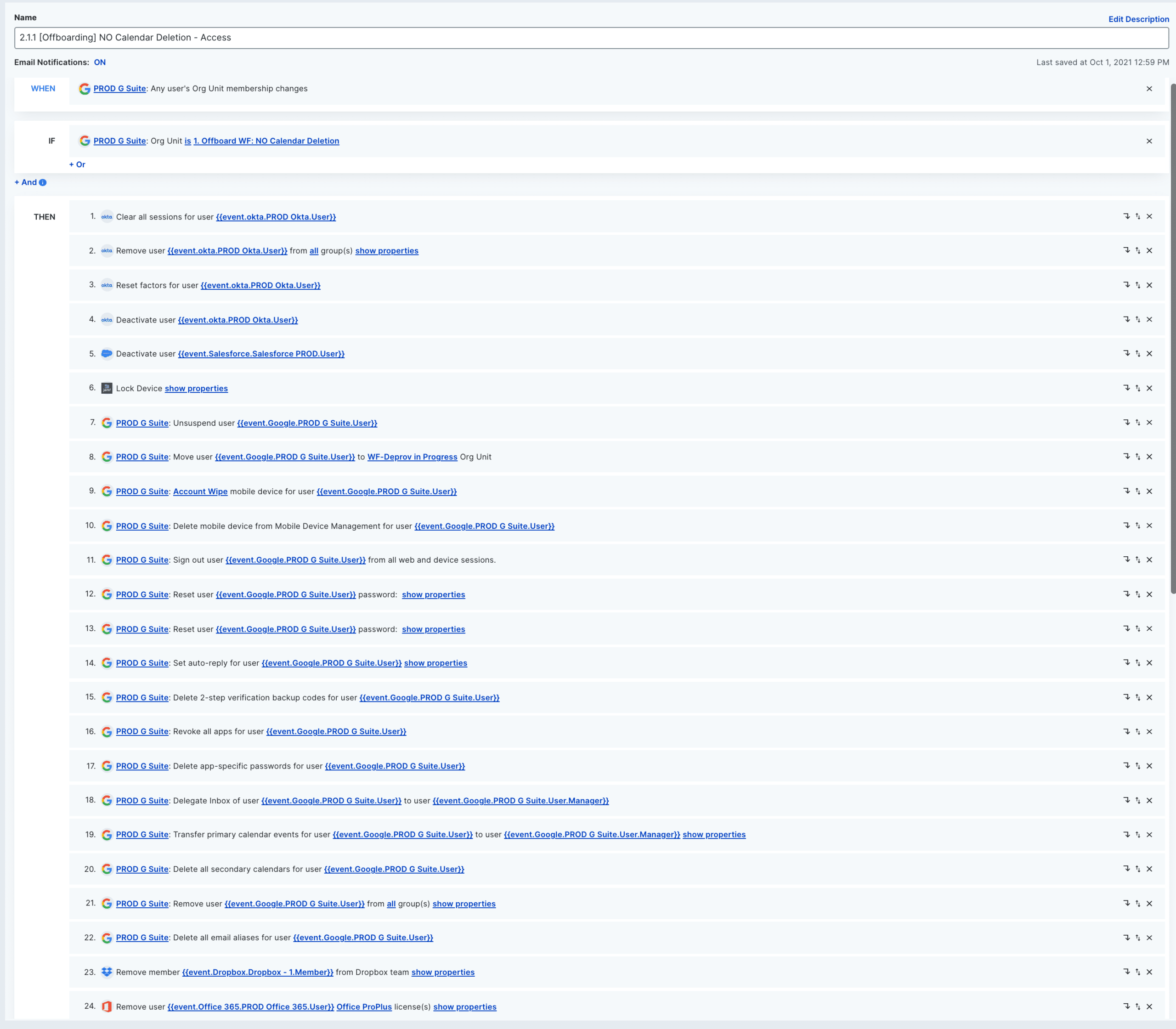This screenshot has width=1176, height=1029.
Task: Remove the WHEN trigger with its X
Action: point(1149,89)
